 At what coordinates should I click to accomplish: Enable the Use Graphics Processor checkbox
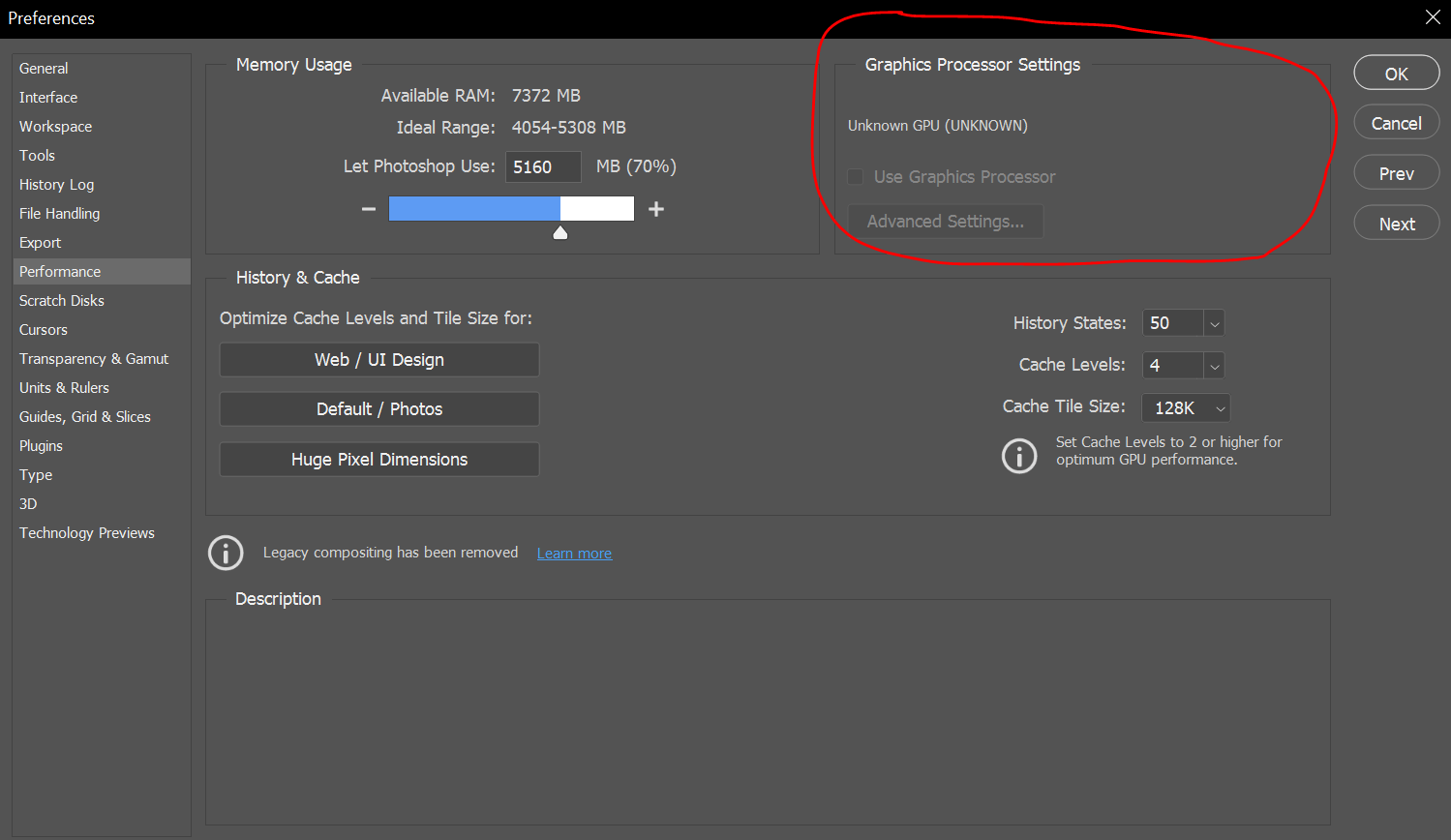coord(855,176)
